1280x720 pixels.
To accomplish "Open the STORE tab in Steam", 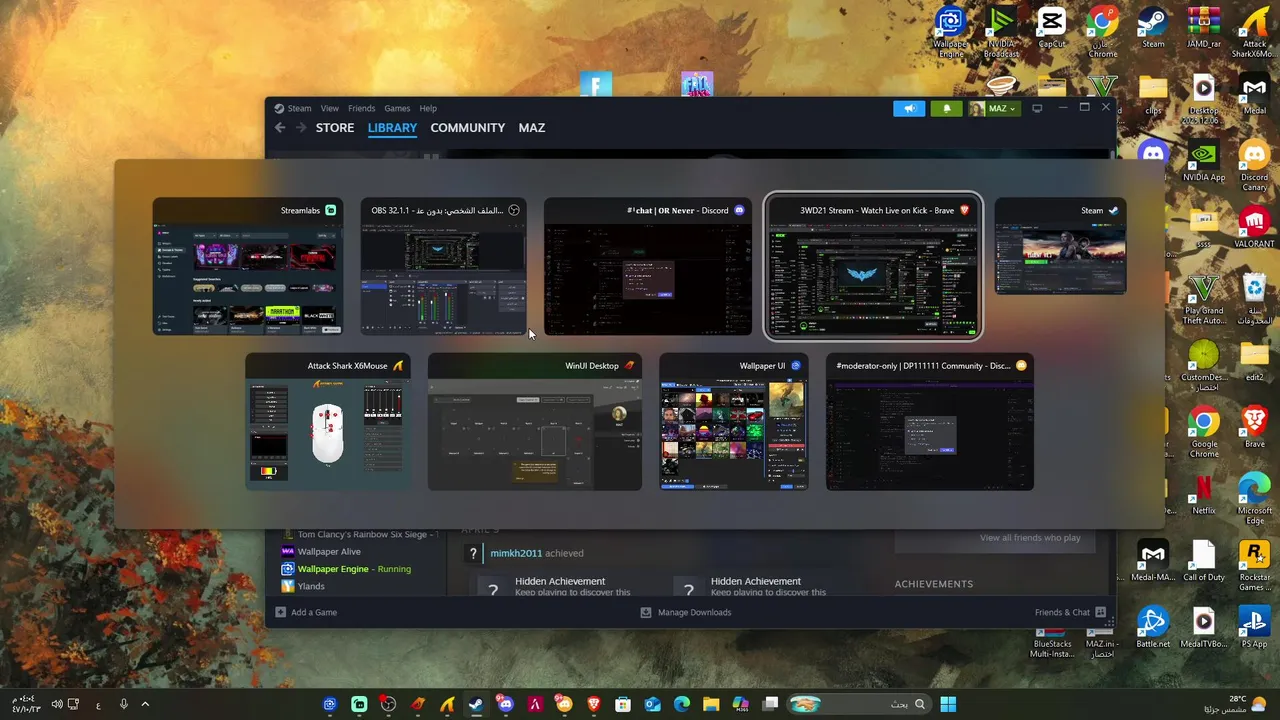I will [335, 128].
